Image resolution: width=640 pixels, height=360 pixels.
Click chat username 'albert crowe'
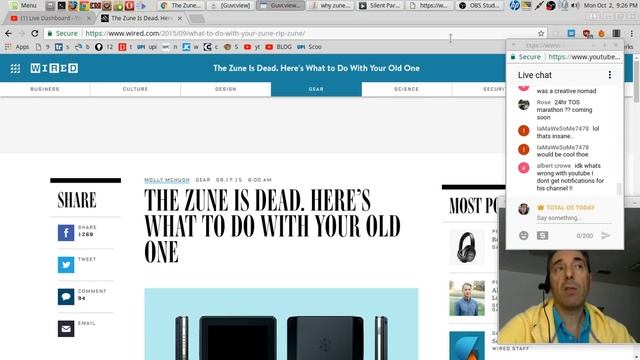553,166
